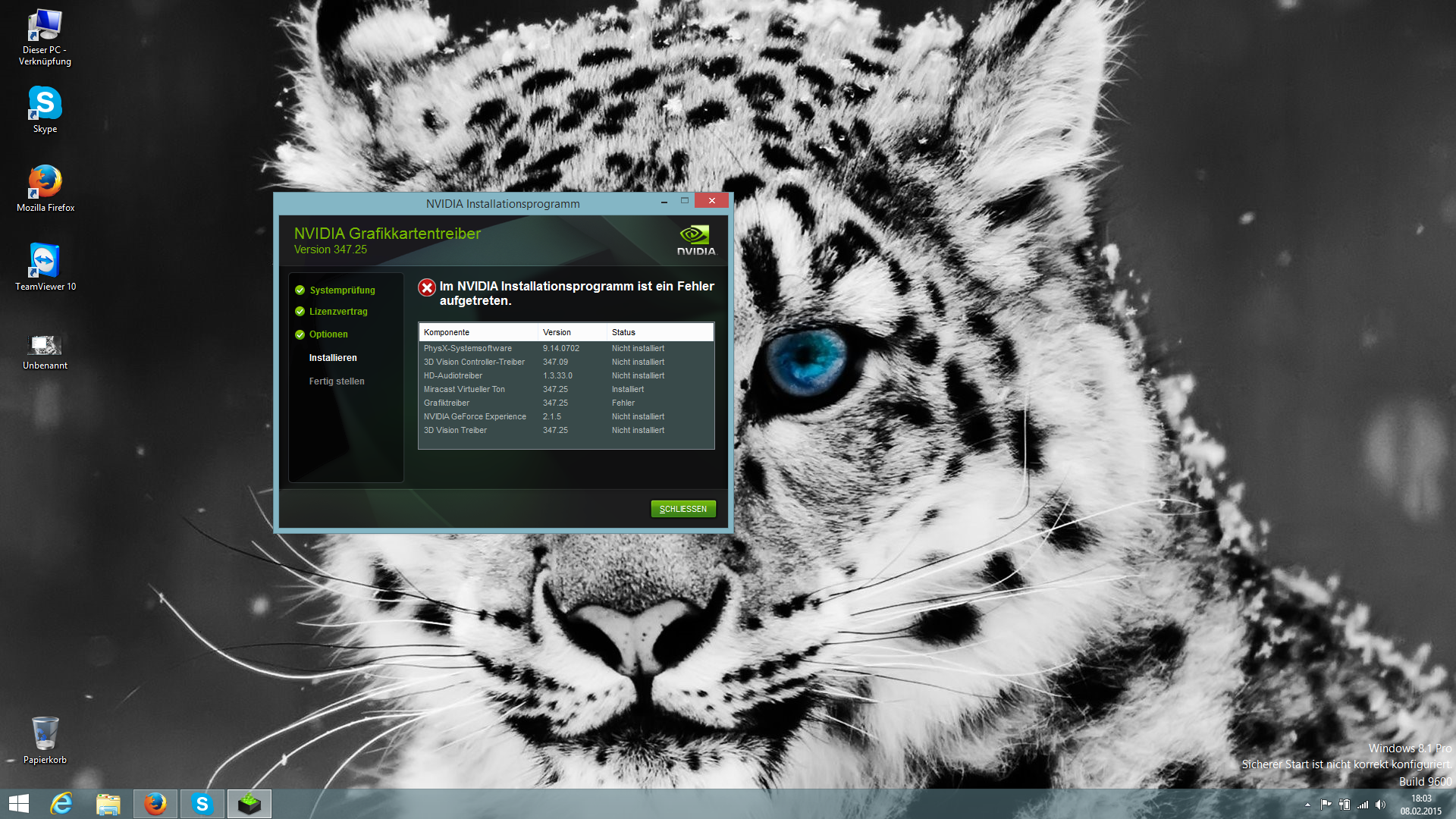
Task: Open Action Center flag icon
Action: tap(1326, 805)
